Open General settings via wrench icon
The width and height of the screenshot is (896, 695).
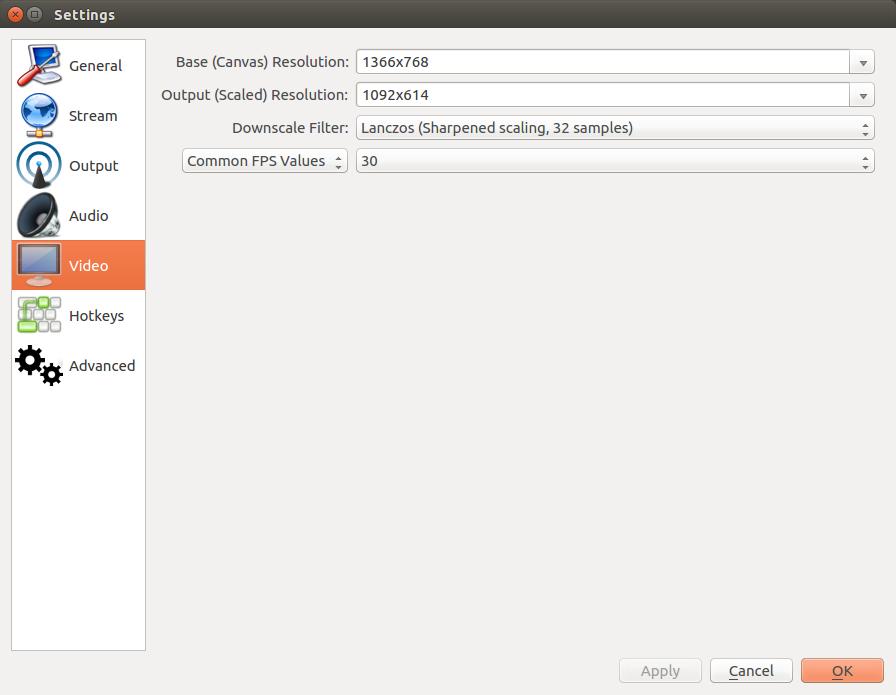(x=39, y=65)
